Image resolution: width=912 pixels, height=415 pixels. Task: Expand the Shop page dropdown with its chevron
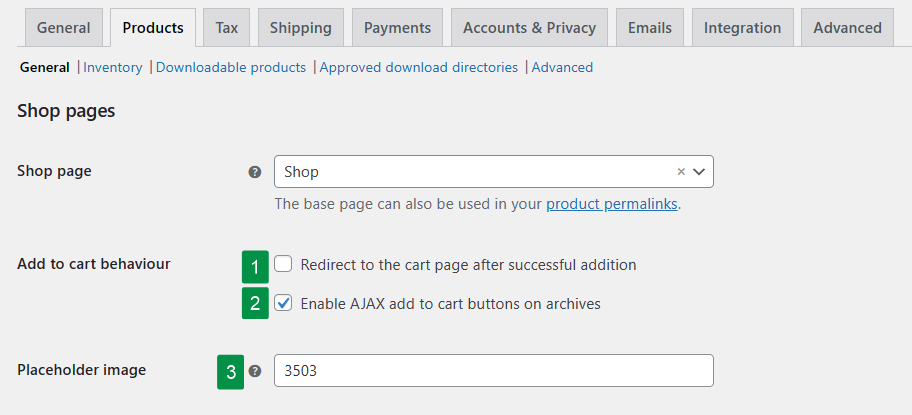pos(699,171)
